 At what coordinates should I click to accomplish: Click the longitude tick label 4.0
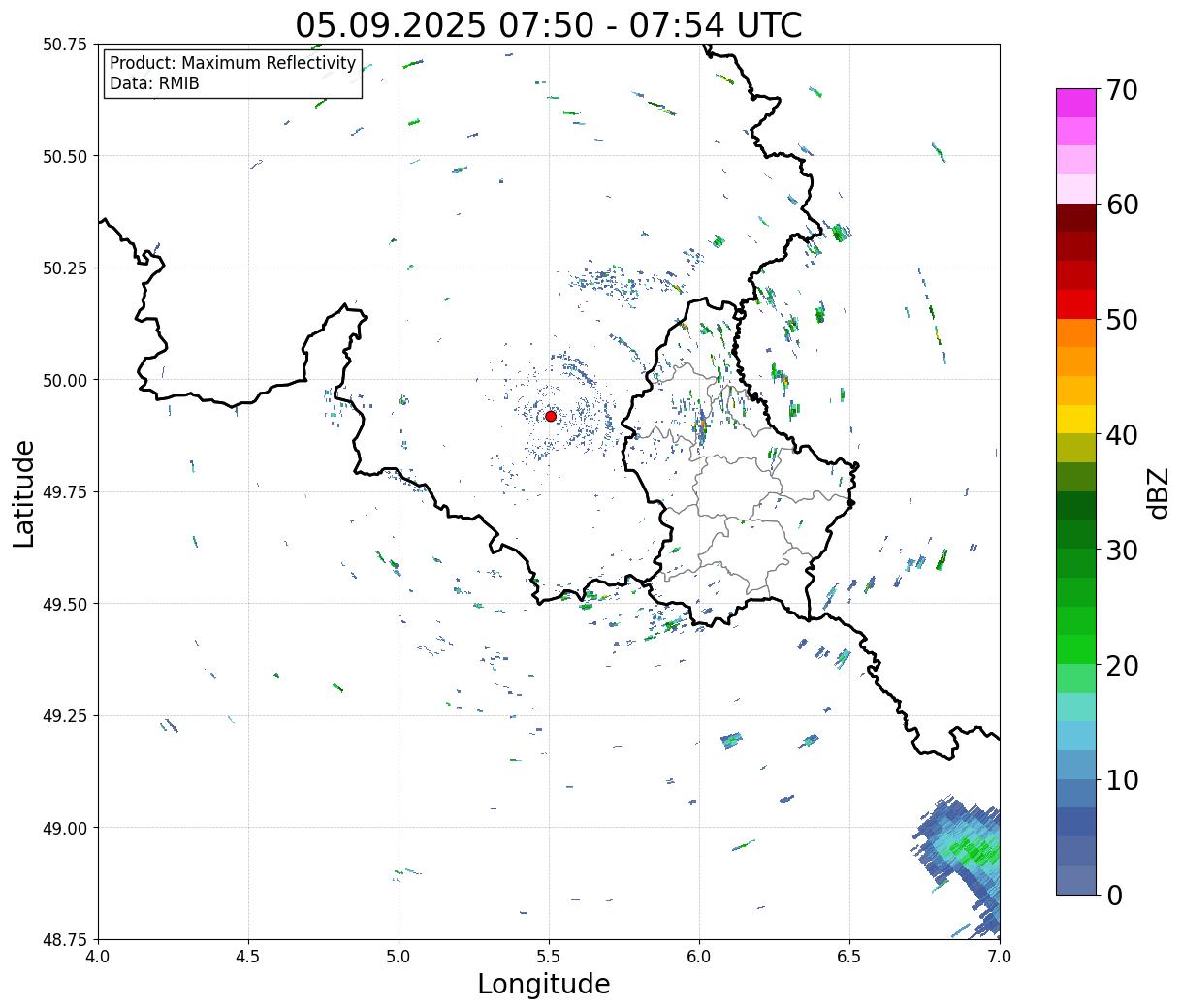pos(98,957)
